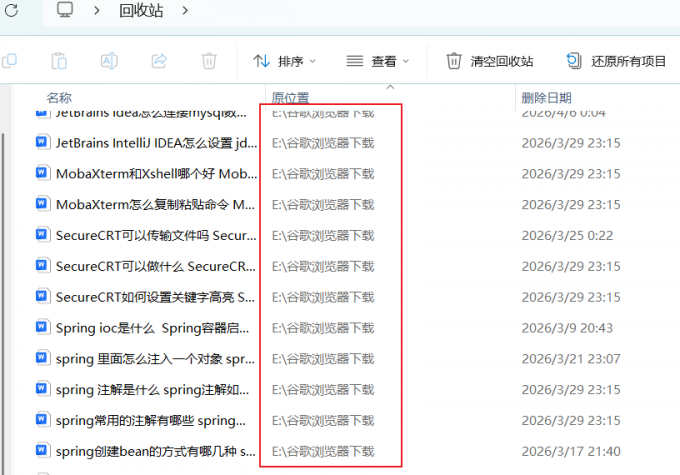Click Word icon of SecureCRT如何设置关键字高亮 file
The image size is (680, 475).
click(x=42, y=296)
